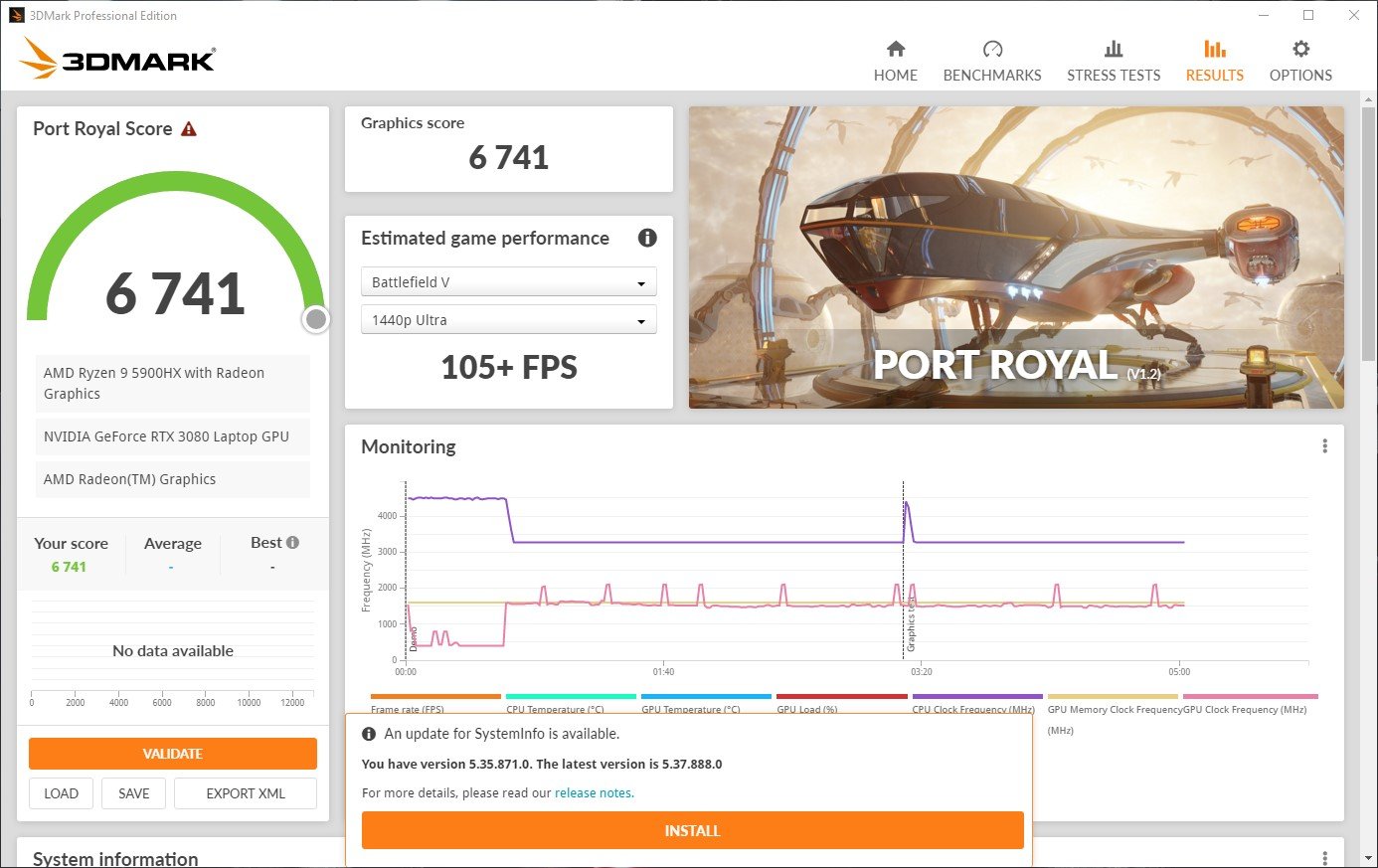Open the 1440p Ultra resolution dropdown
Viewport: 1378px width, 868px height.
tap(508, 320)
